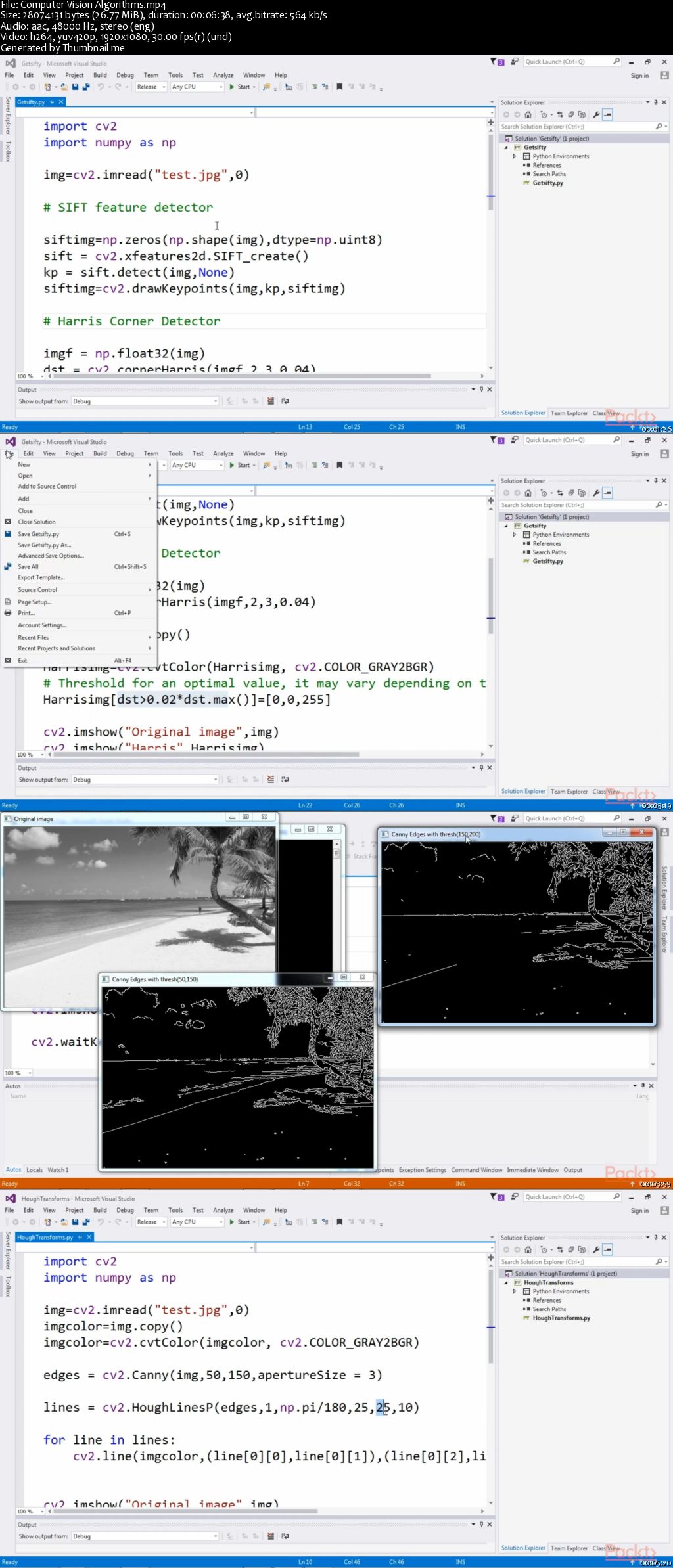Click Exit entry in File menu
673x1568 pixels.
click(x=78, y=660)
